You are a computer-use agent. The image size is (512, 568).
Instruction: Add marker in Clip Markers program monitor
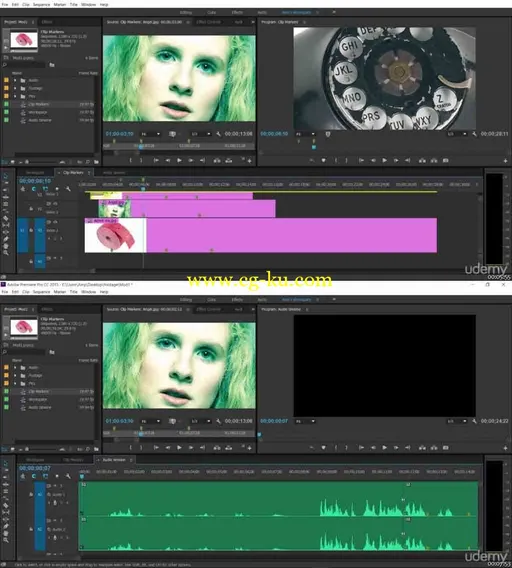click(324, 160)
